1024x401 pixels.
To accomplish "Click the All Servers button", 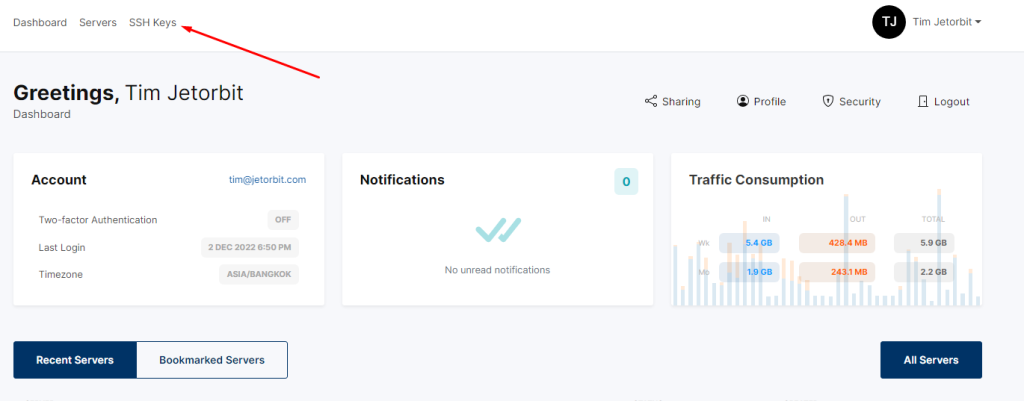I will point(931,360).
